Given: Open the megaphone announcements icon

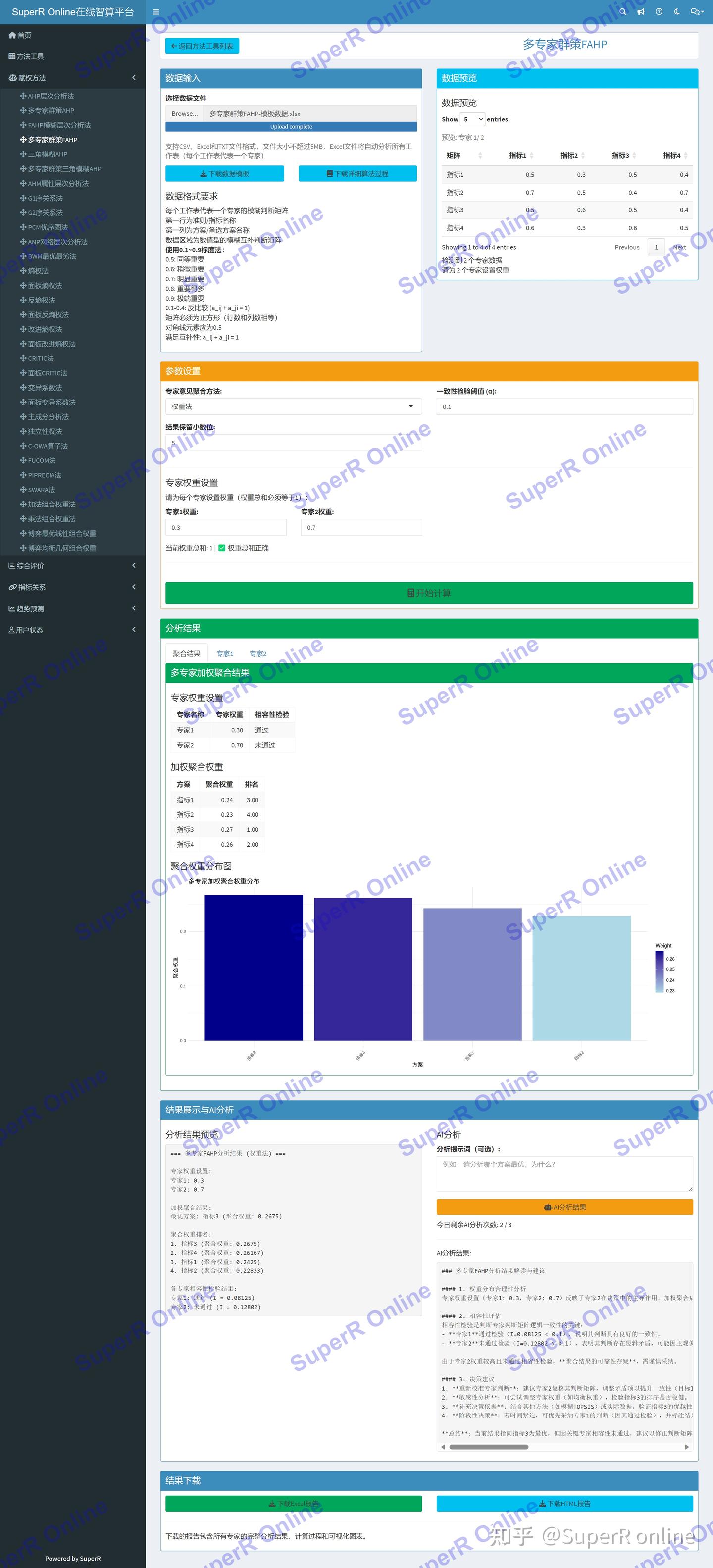Looking at the screenshot, I should [x=641, y=11].
